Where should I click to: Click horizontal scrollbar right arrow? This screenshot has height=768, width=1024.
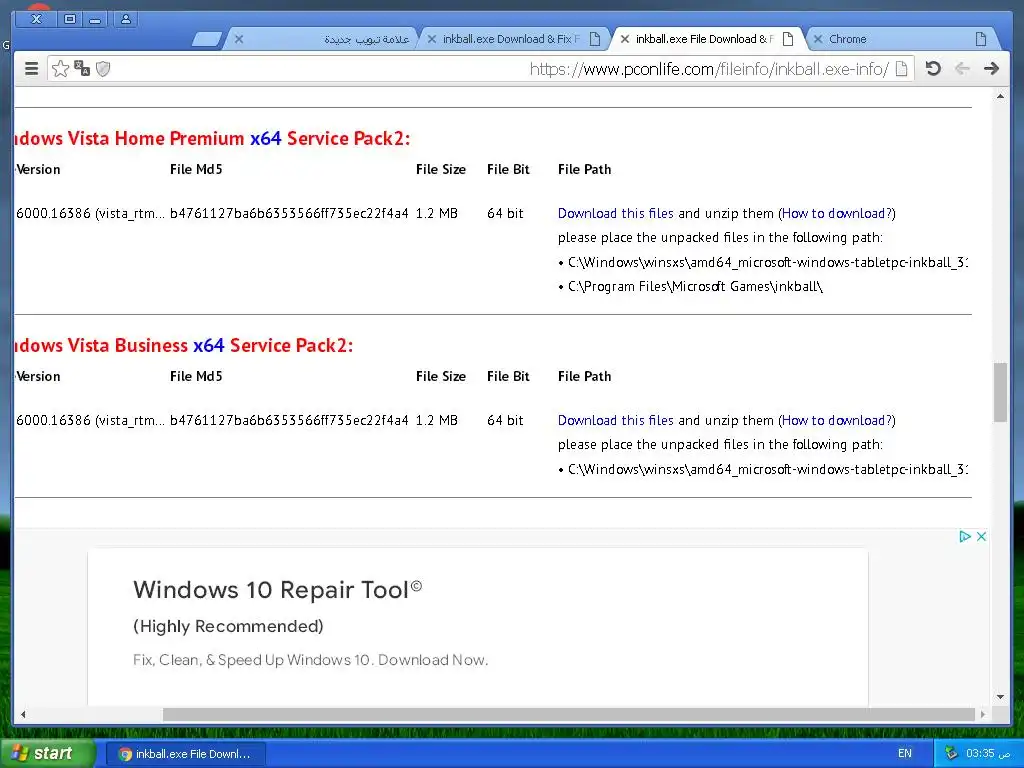983,714
